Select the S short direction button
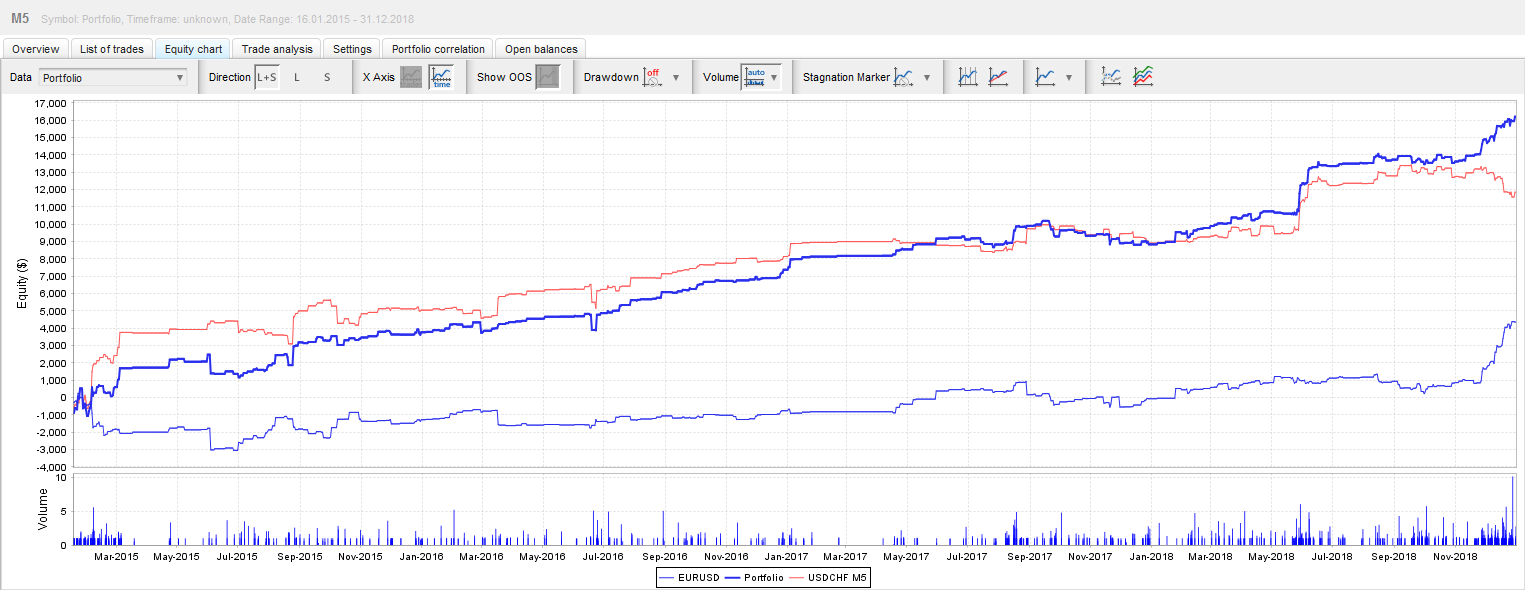The height and width of the screenshot is (590, 1525). click(x=326, y=77)
